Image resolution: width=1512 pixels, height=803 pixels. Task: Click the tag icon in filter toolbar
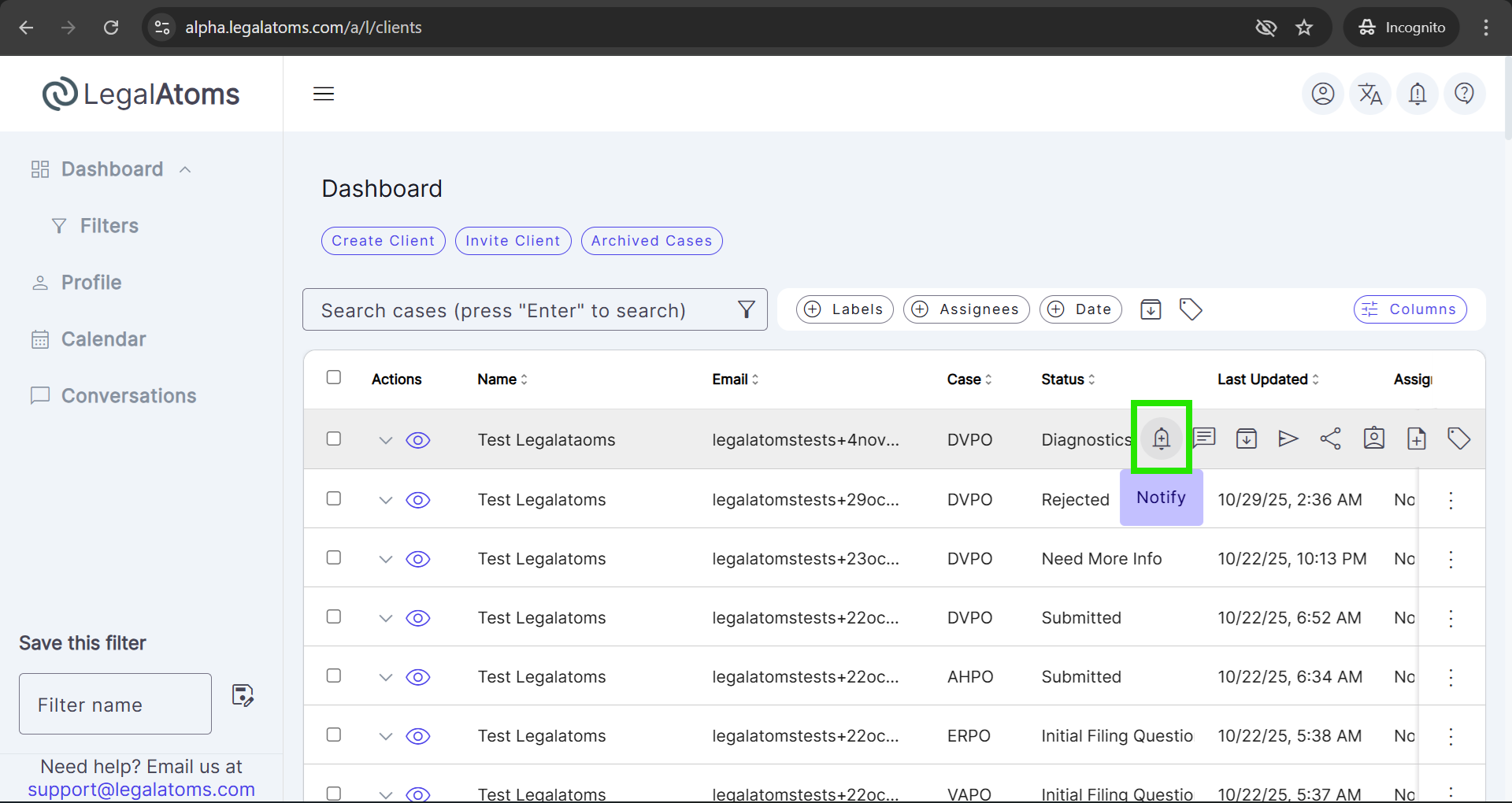click(x=1190, y=309)
